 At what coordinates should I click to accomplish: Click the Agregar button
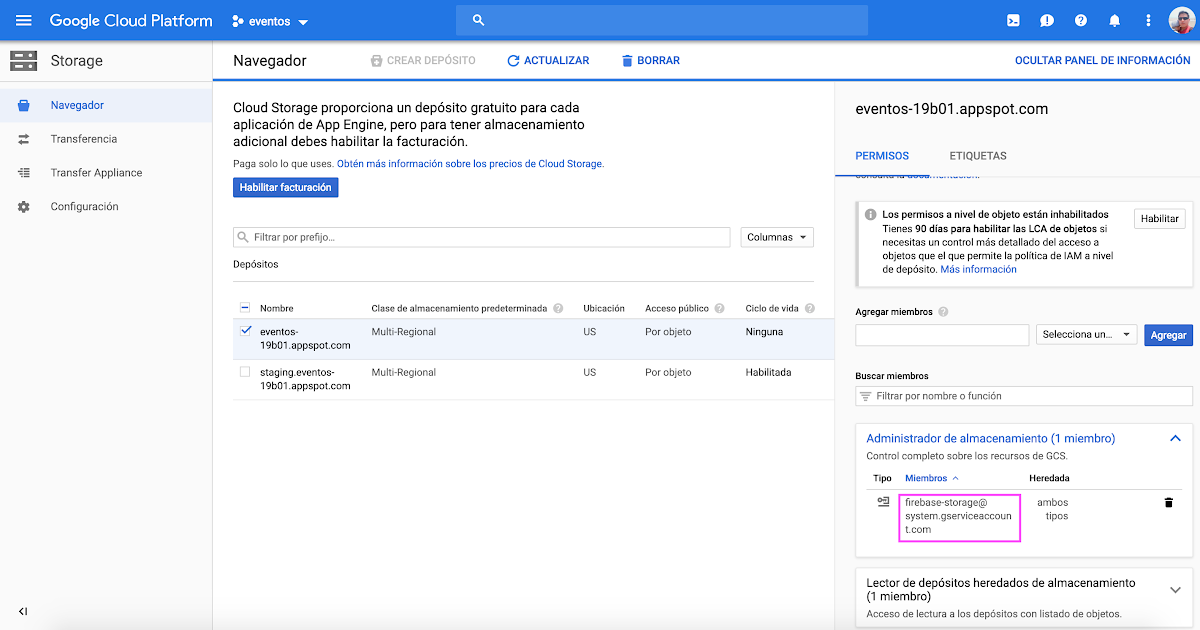[1168, 335]
